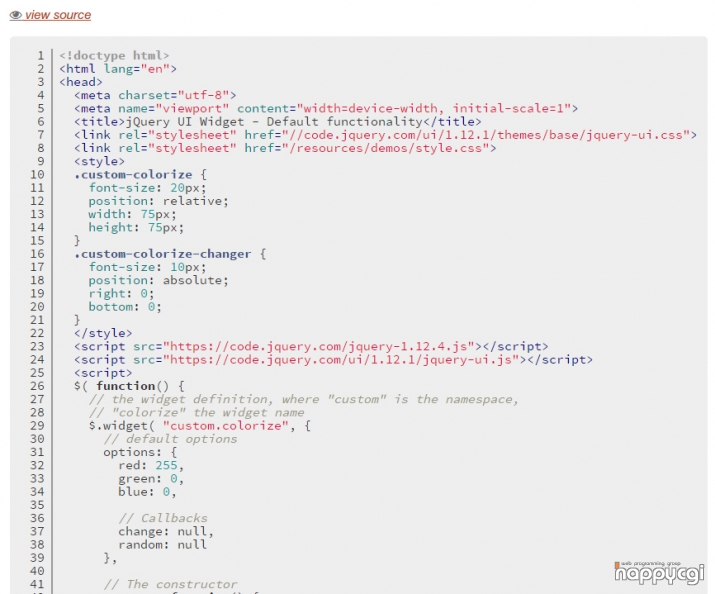Select the $.widget "custom.colorize" line

tap(200, 426)
